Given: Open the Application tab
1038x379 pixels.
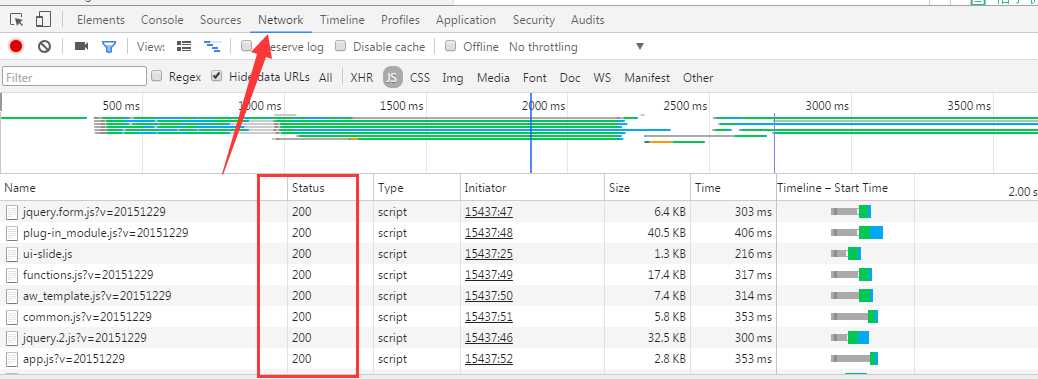Looking at the screenshot, I should 466,20.
